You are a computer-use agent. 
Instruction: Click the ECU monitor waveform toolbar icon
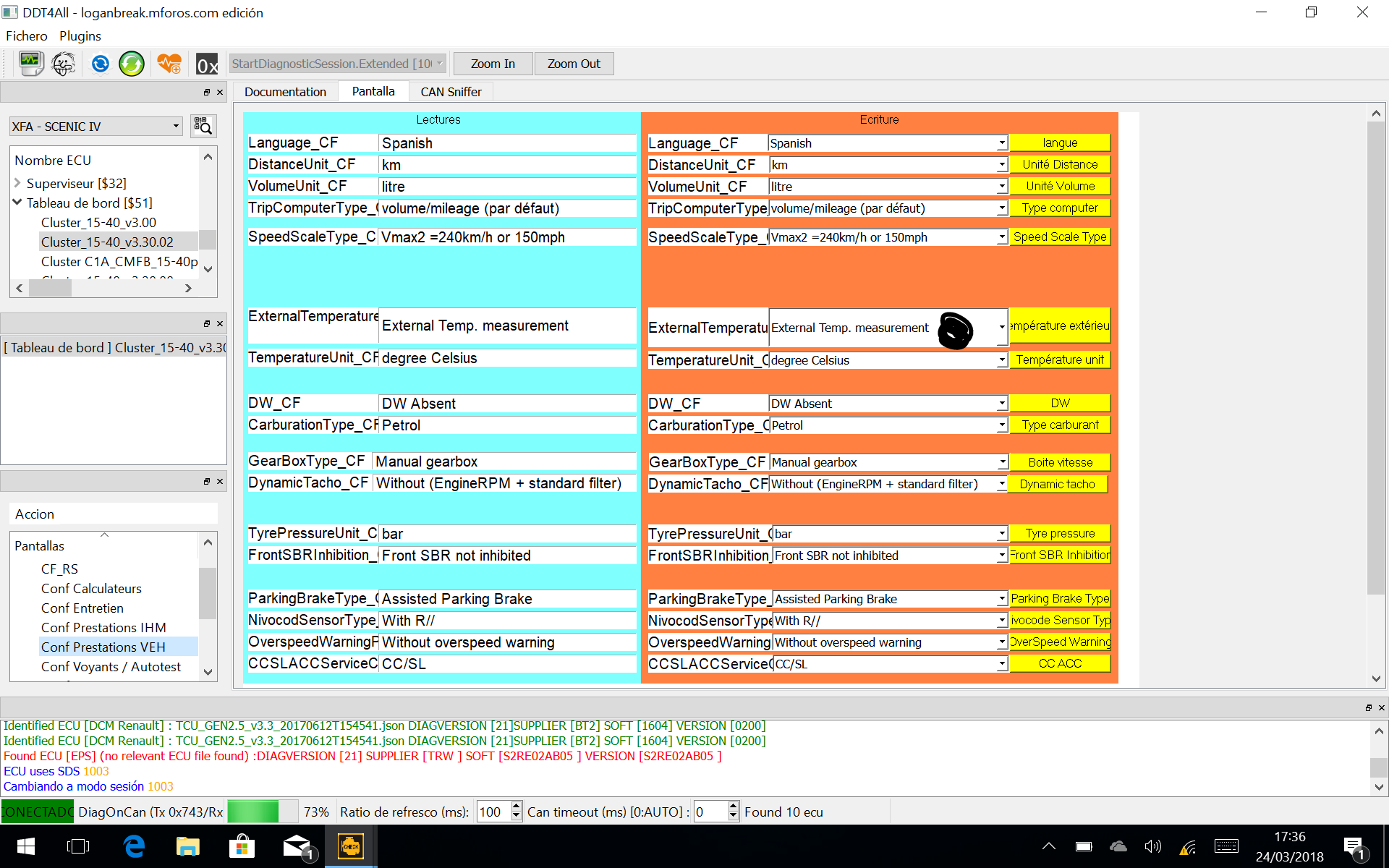(x=31, y=64)
